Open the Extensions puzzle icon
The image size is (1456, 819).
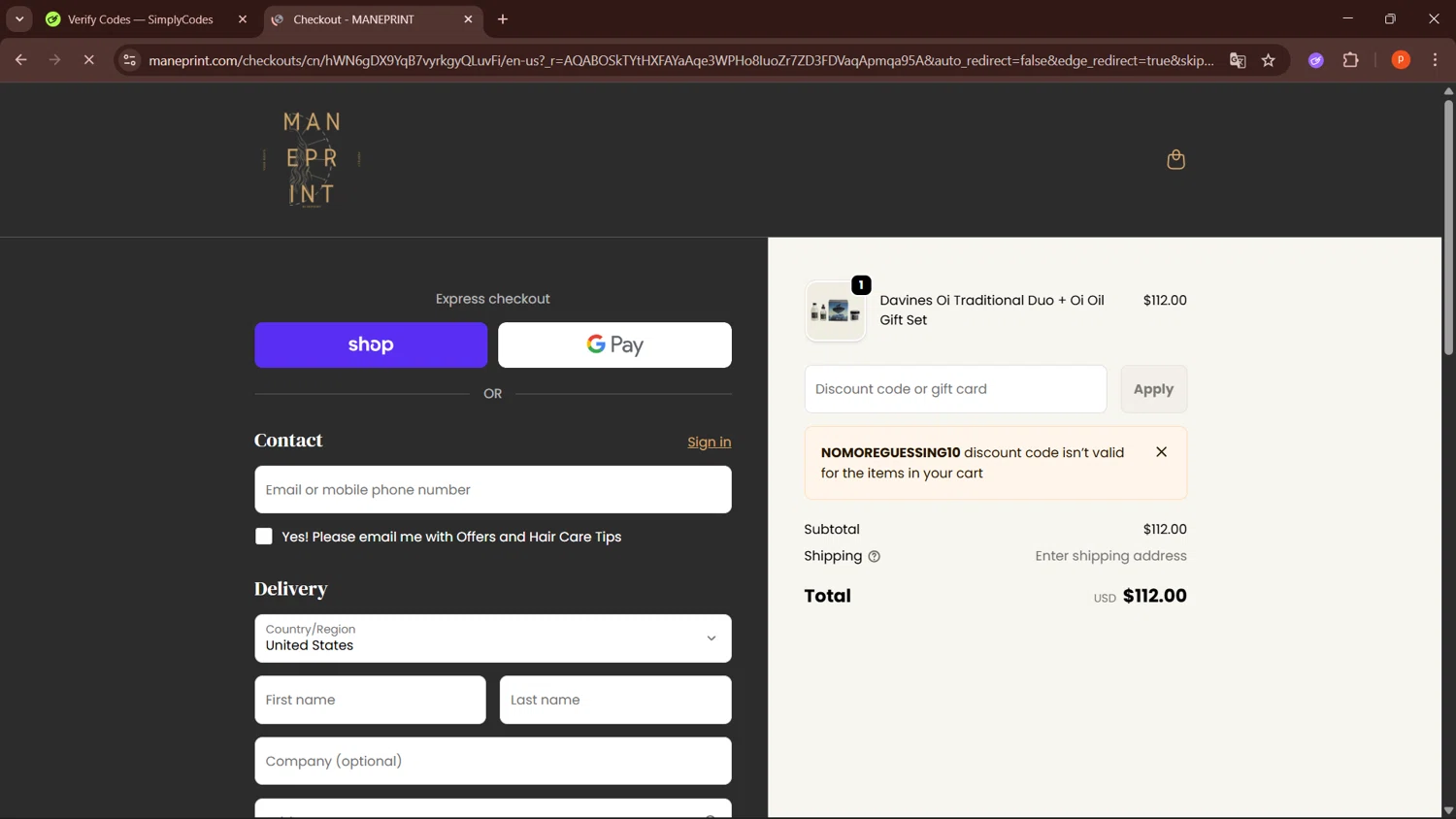[1350, 60]
